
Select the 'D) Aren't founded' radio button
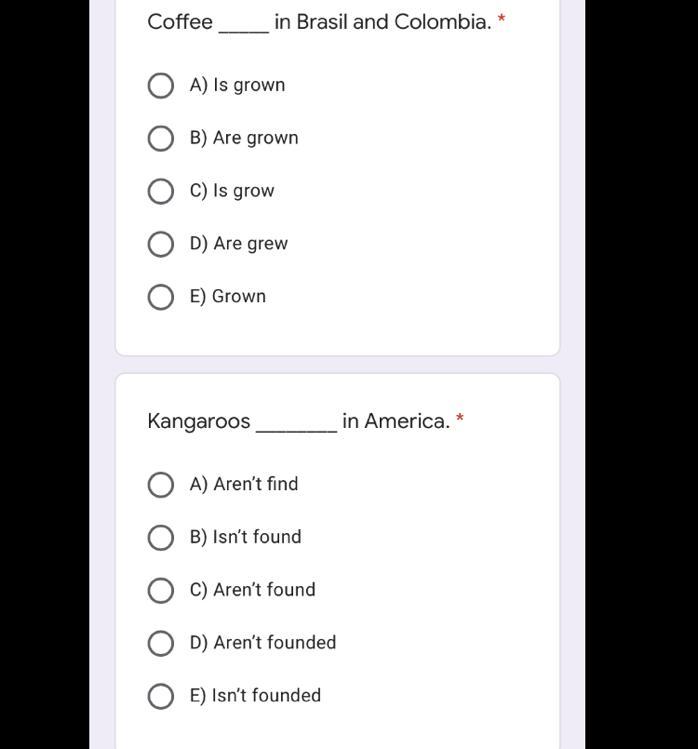(161, 643)
